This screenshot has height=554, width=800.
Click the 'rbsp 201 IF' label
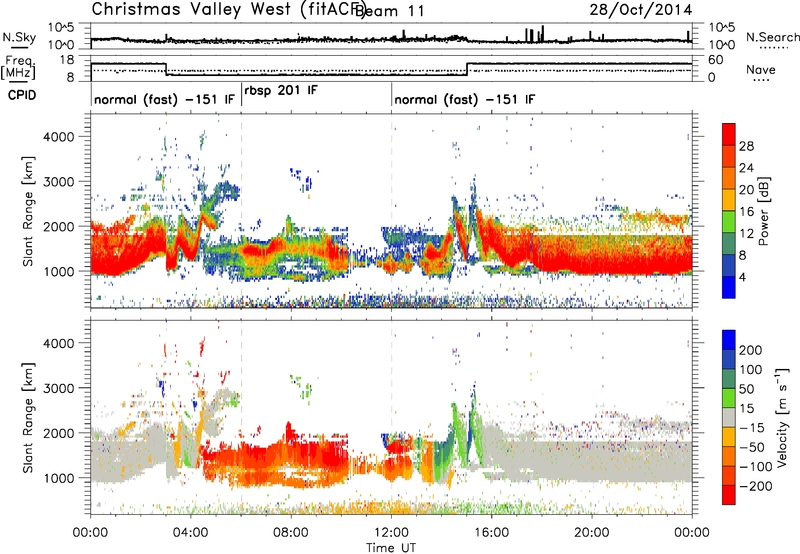[281, 90]
